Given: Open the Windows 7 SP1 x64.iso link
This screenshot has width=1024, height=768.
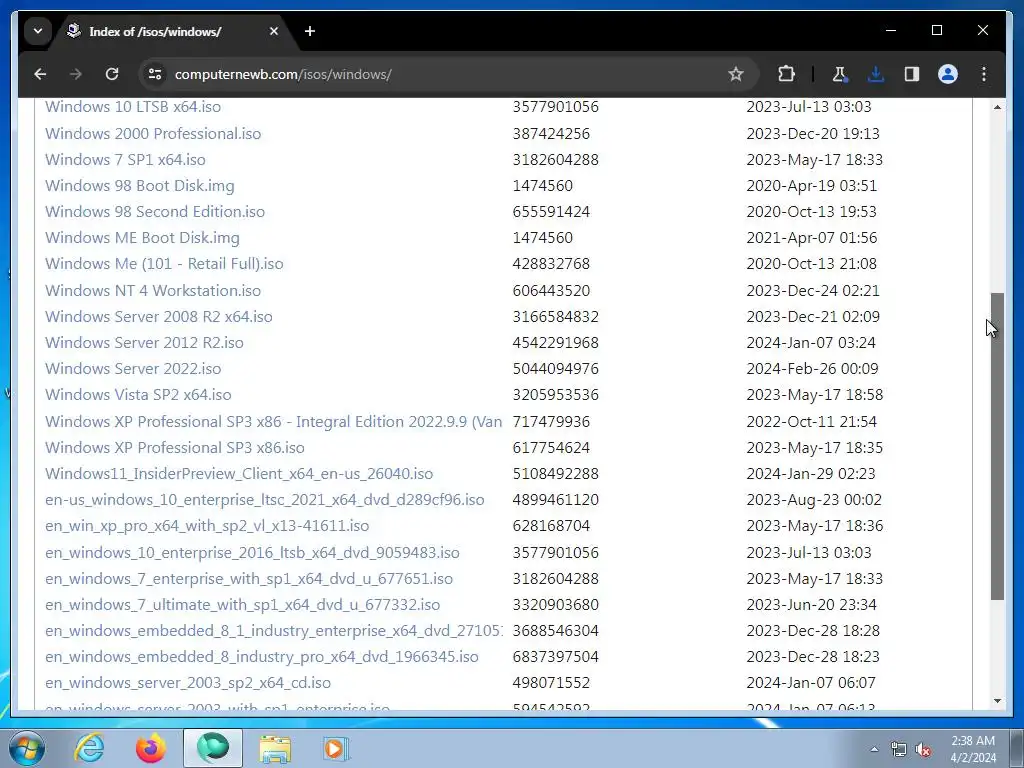Looking at the screenshot, I should pyautogui.click(x=125, y=159).
